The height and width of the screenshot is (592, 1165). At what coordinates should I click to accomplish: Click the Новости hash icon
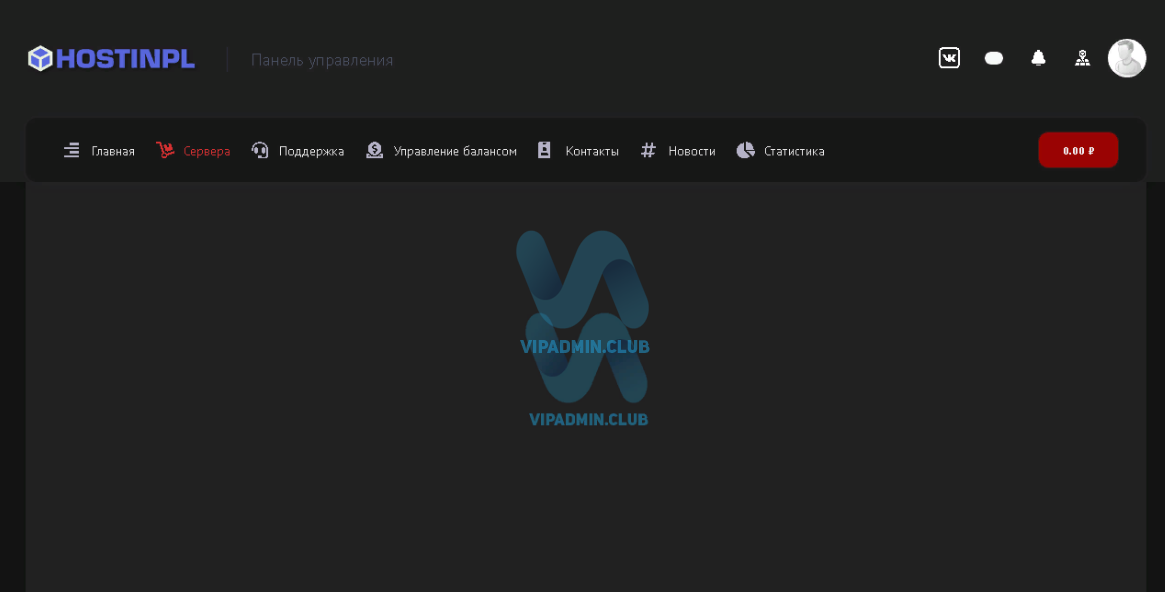click(x=648, y=150)
